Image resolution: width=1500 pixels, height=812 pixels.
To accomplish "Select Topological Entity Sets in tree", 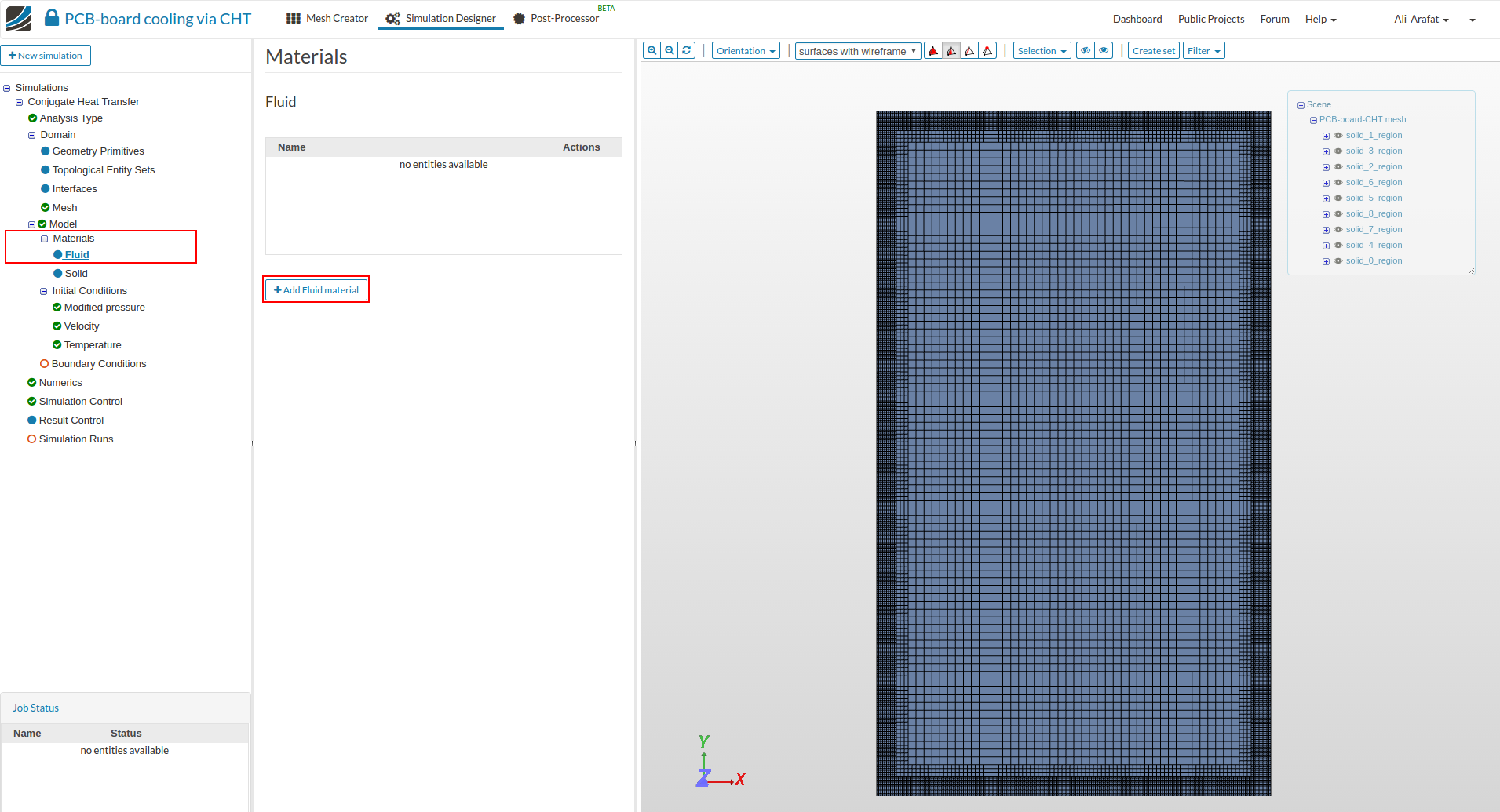I will click(104, 170).
